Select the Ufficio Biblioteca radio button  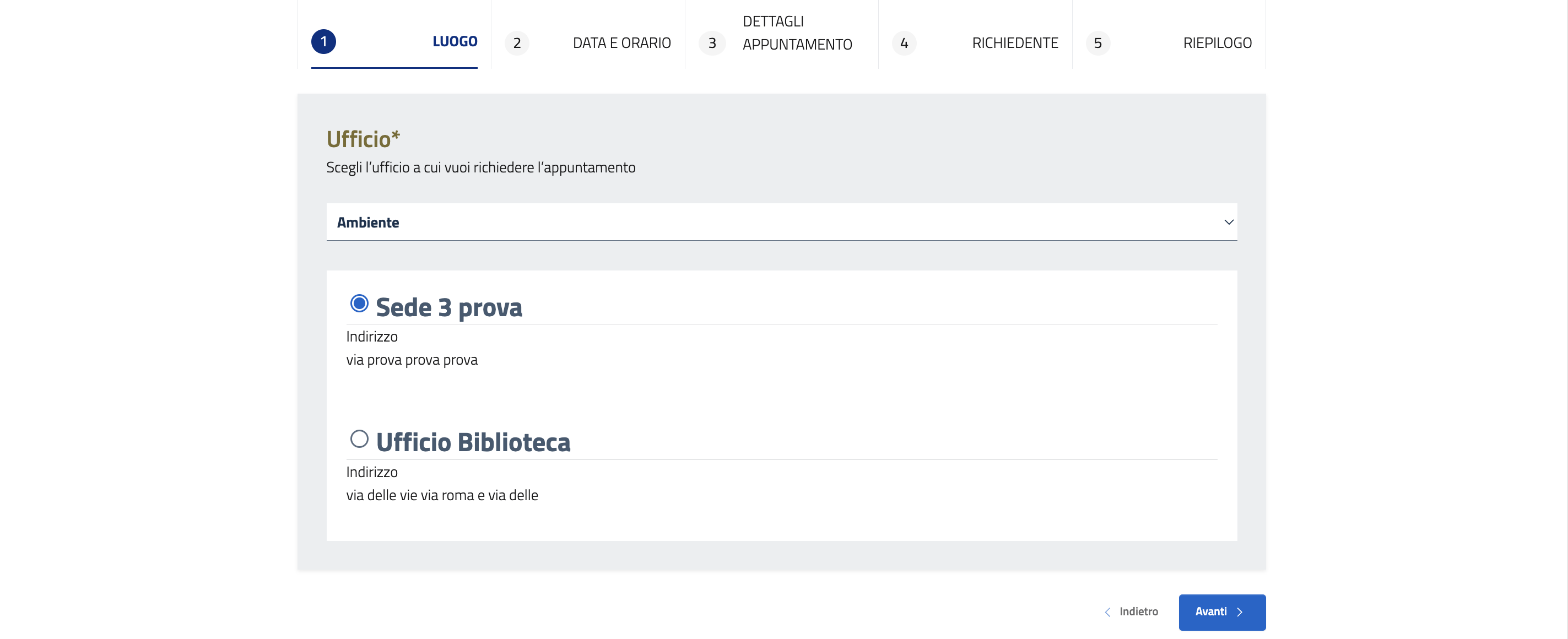359,439
